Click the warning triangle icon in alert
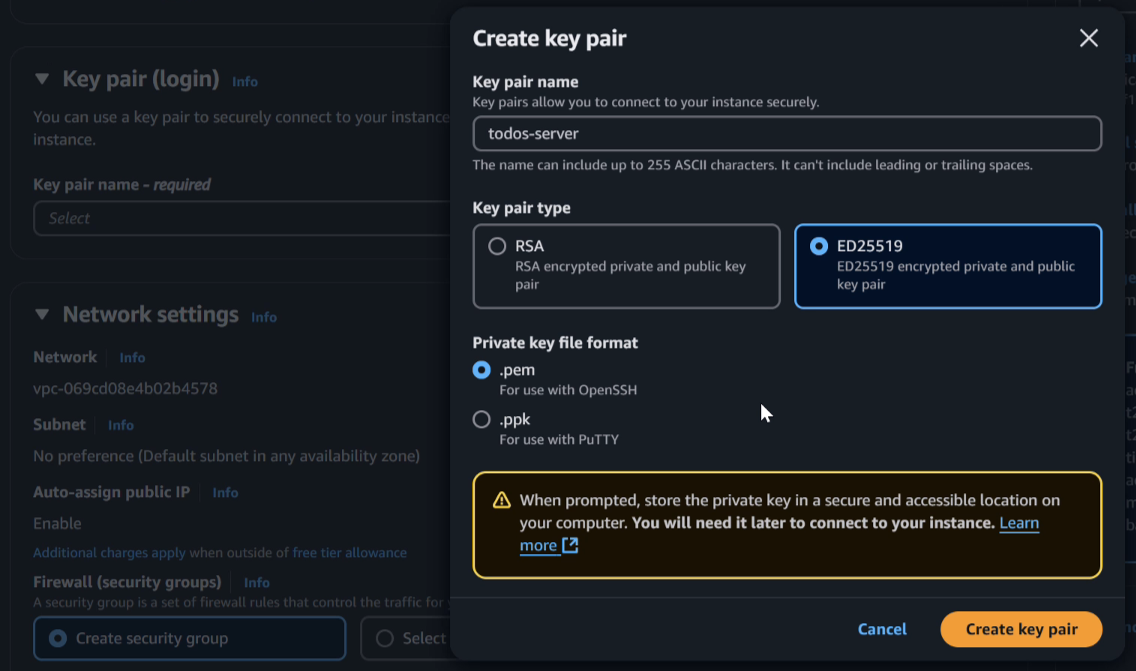 coord(501,501)
